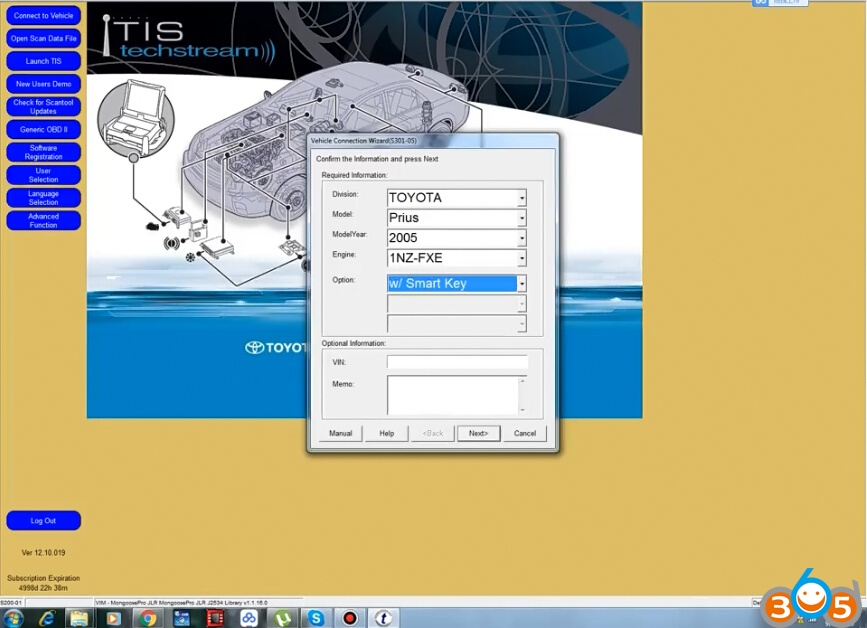The height and width of the screenshot is (628, 867).
Task: Open the Language Selection button
Action: click(x=44, y=197)
